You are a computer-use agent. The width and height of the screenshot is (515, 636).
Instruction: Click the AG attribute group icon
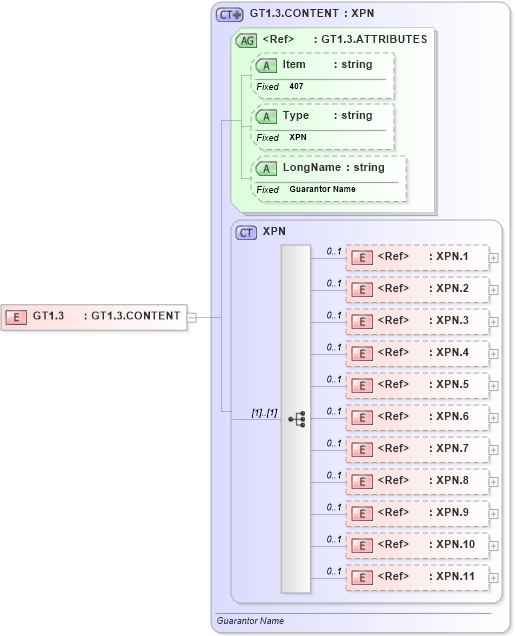(246, 41)
